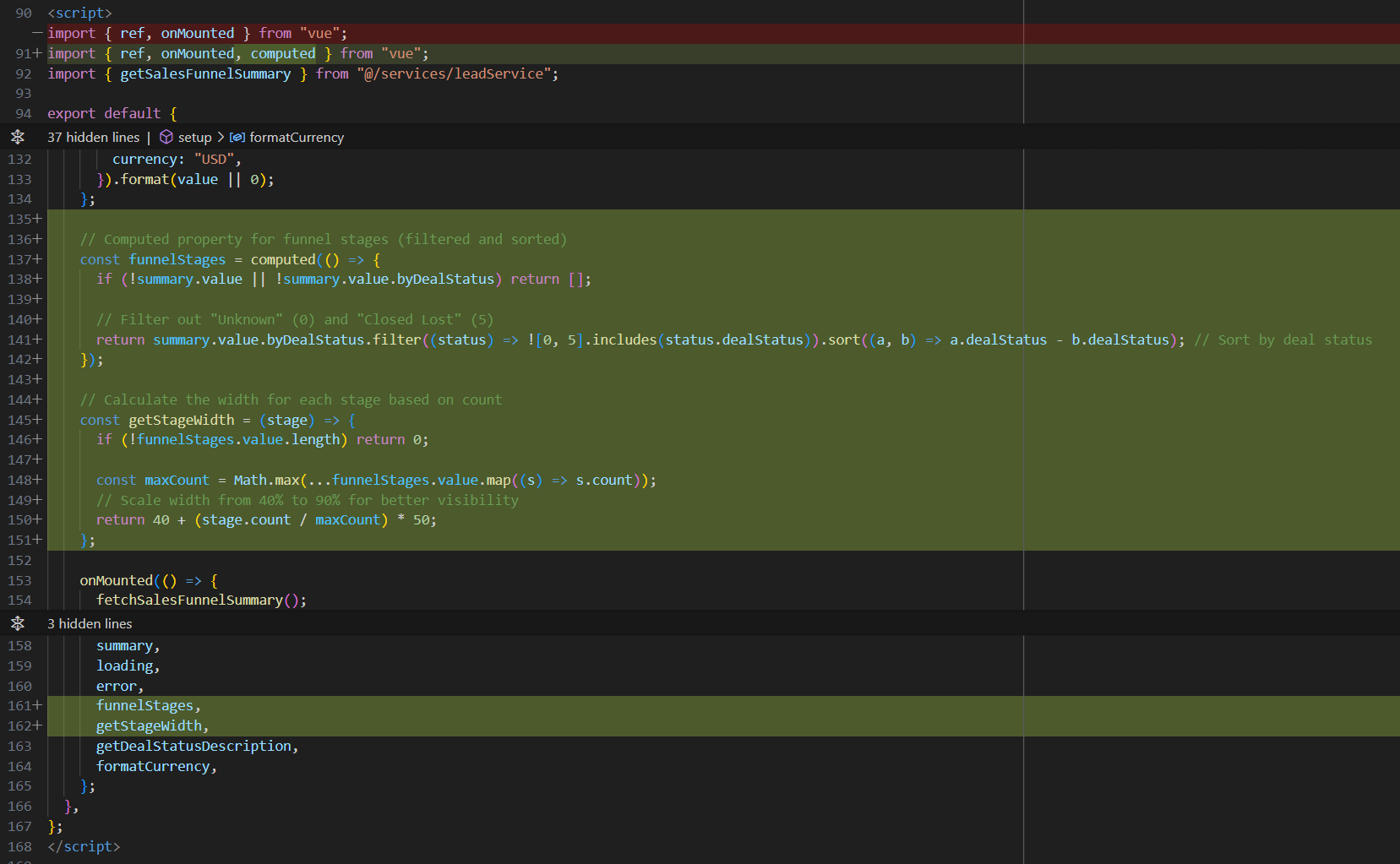This screenshot has height=864, width=1400.
Task: Click the method icon before "formatCurrency" breadcrumb
Action: click(237, 136)
